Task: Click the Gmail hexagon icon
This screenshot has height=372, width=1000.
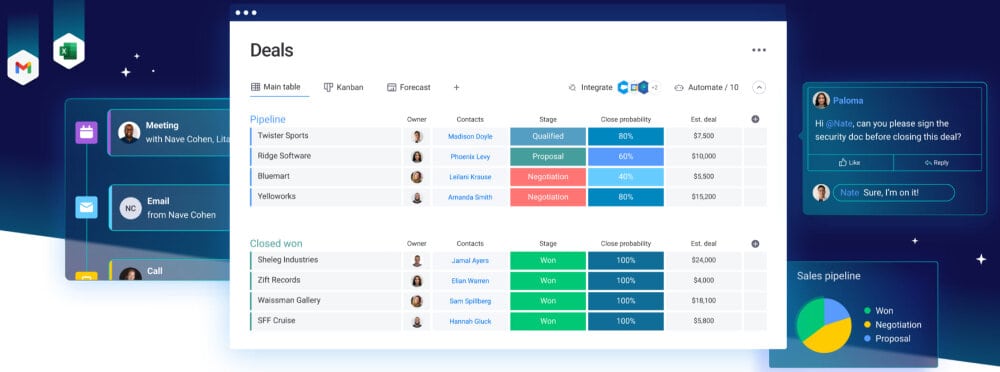Action: point(23,68)
